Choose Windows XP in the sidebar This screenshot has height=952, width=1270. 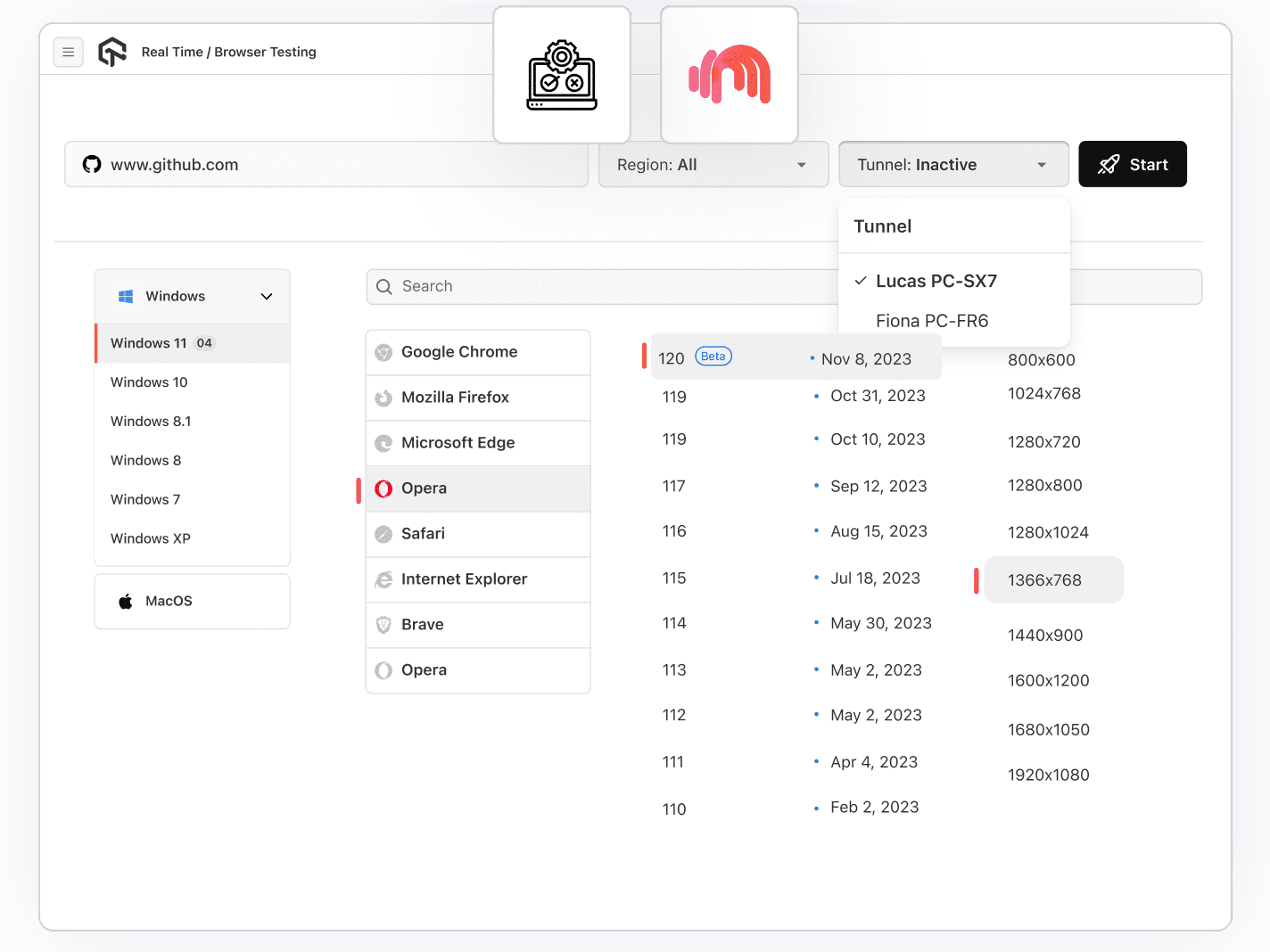[151, 539]
